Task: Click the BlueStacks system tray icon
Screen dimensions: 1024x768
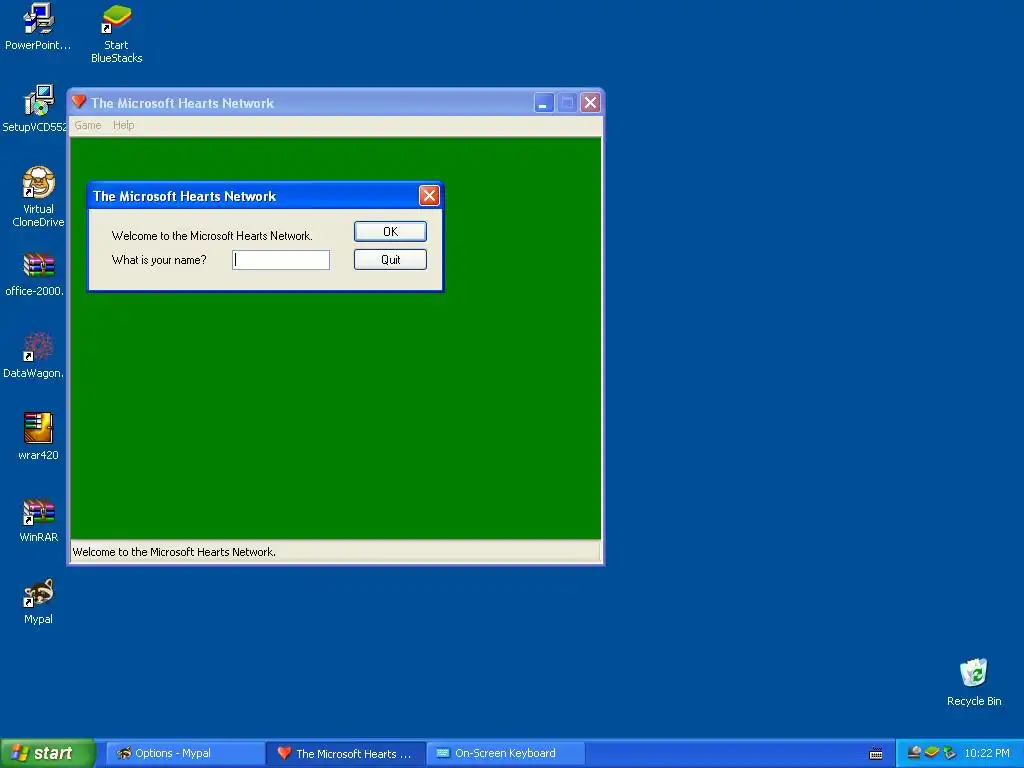Action: click(932, 753)
